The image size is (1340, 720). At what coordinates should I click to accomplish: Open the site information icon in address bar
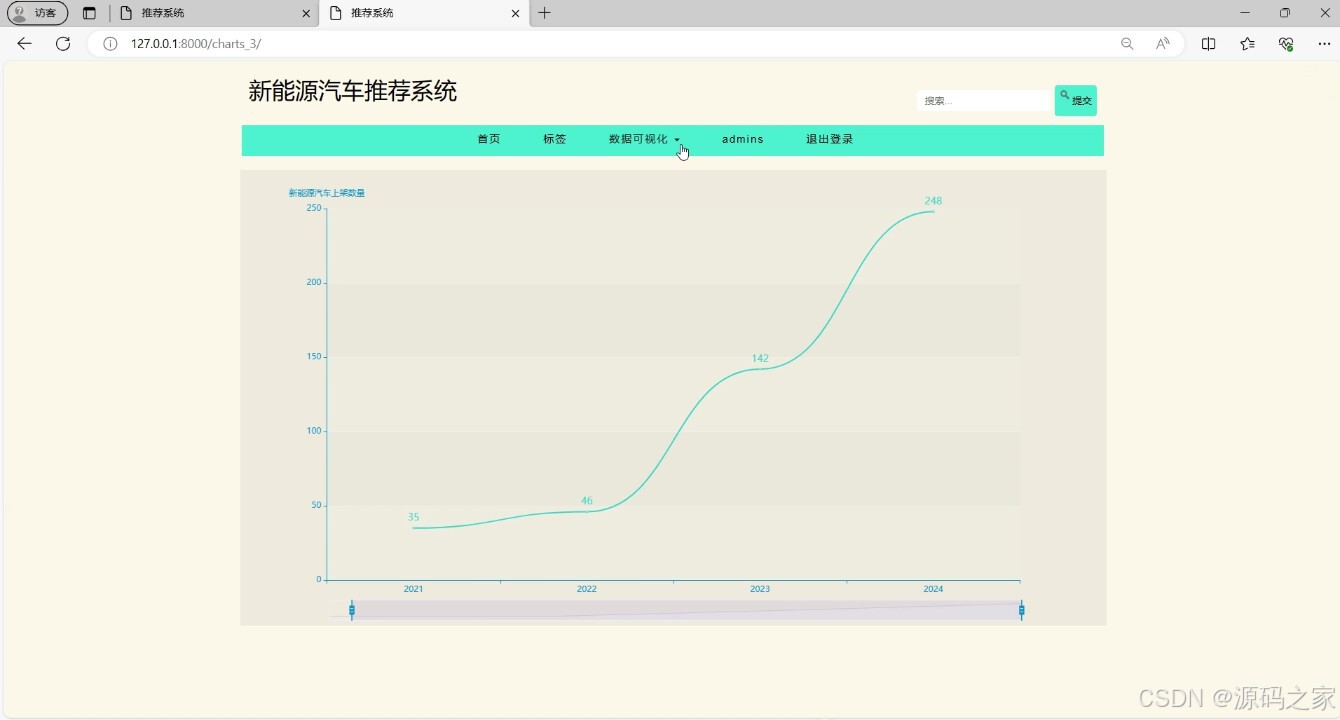[x=111, y=44]
